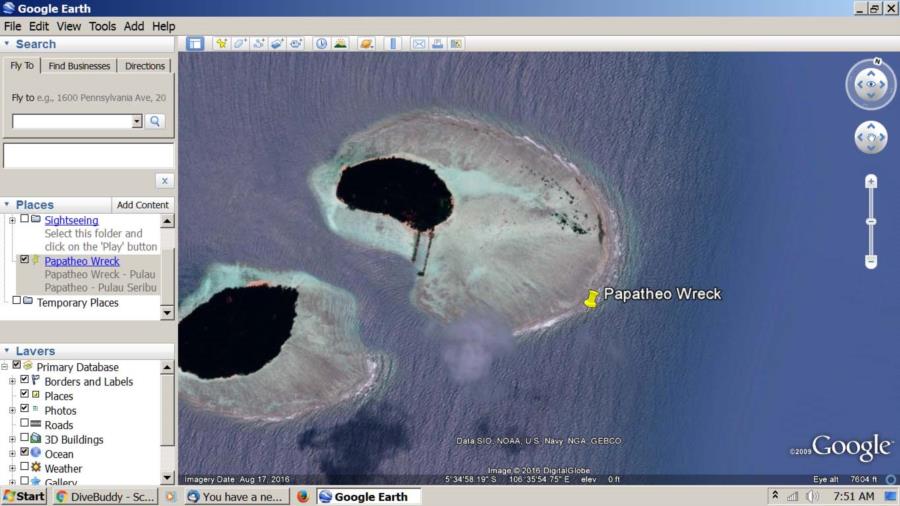Email the current view icon

419,44
